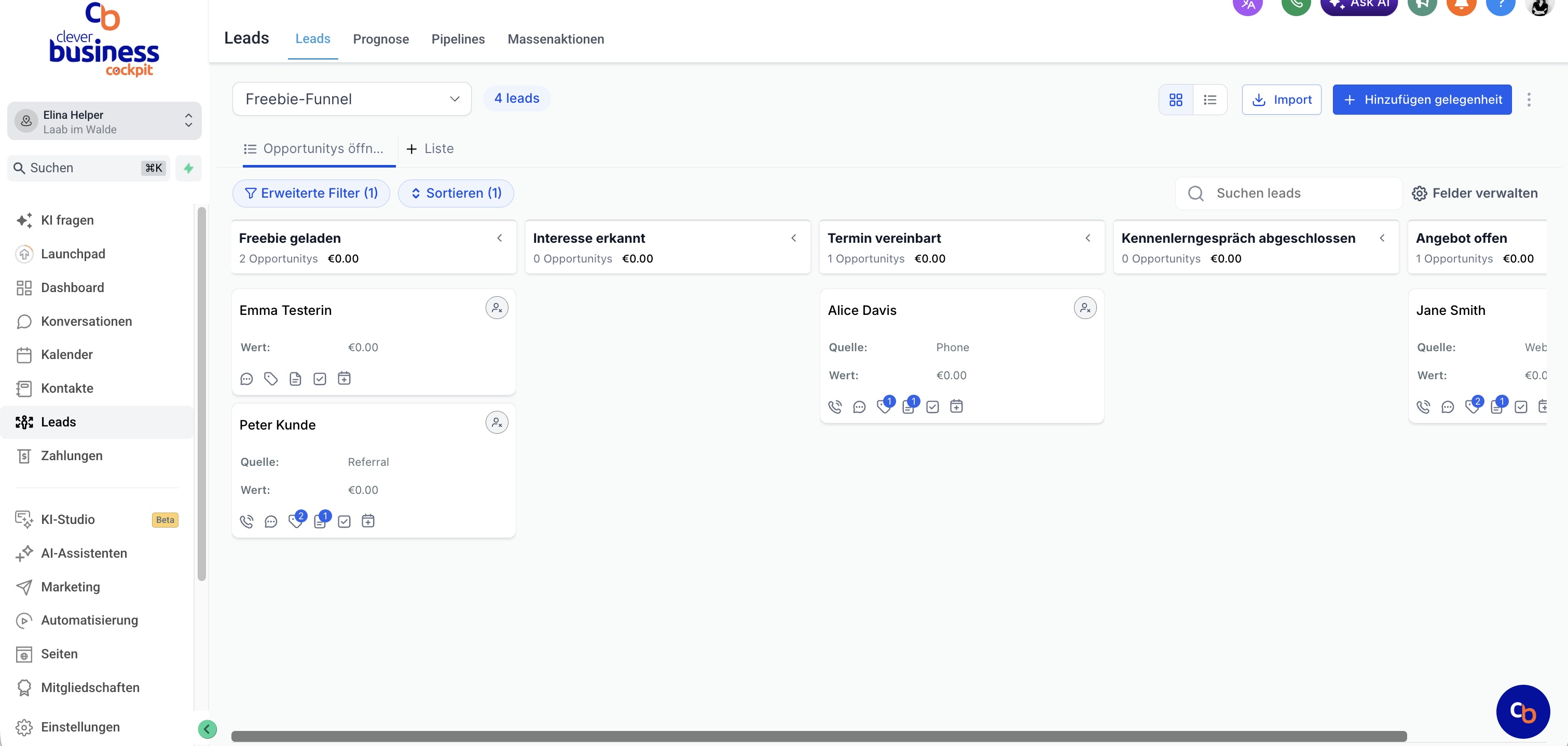Screen dimensions: 1568x746
Task: Click the tag icon on Emma Testerin's card
Action: click(x=271, y=379)
